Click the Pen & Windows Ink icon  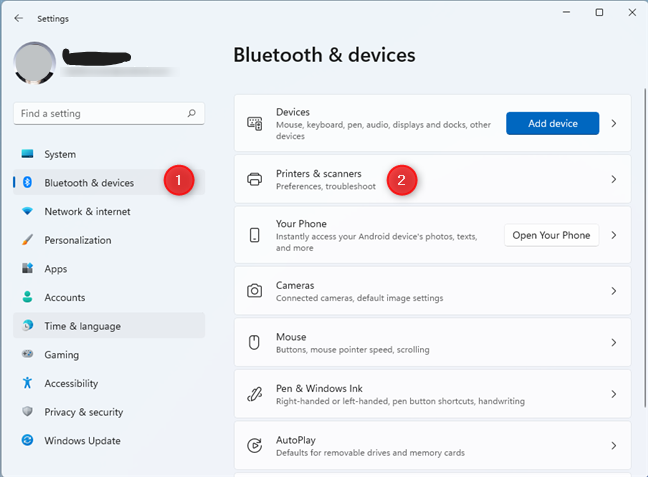[x=255, y=394]
